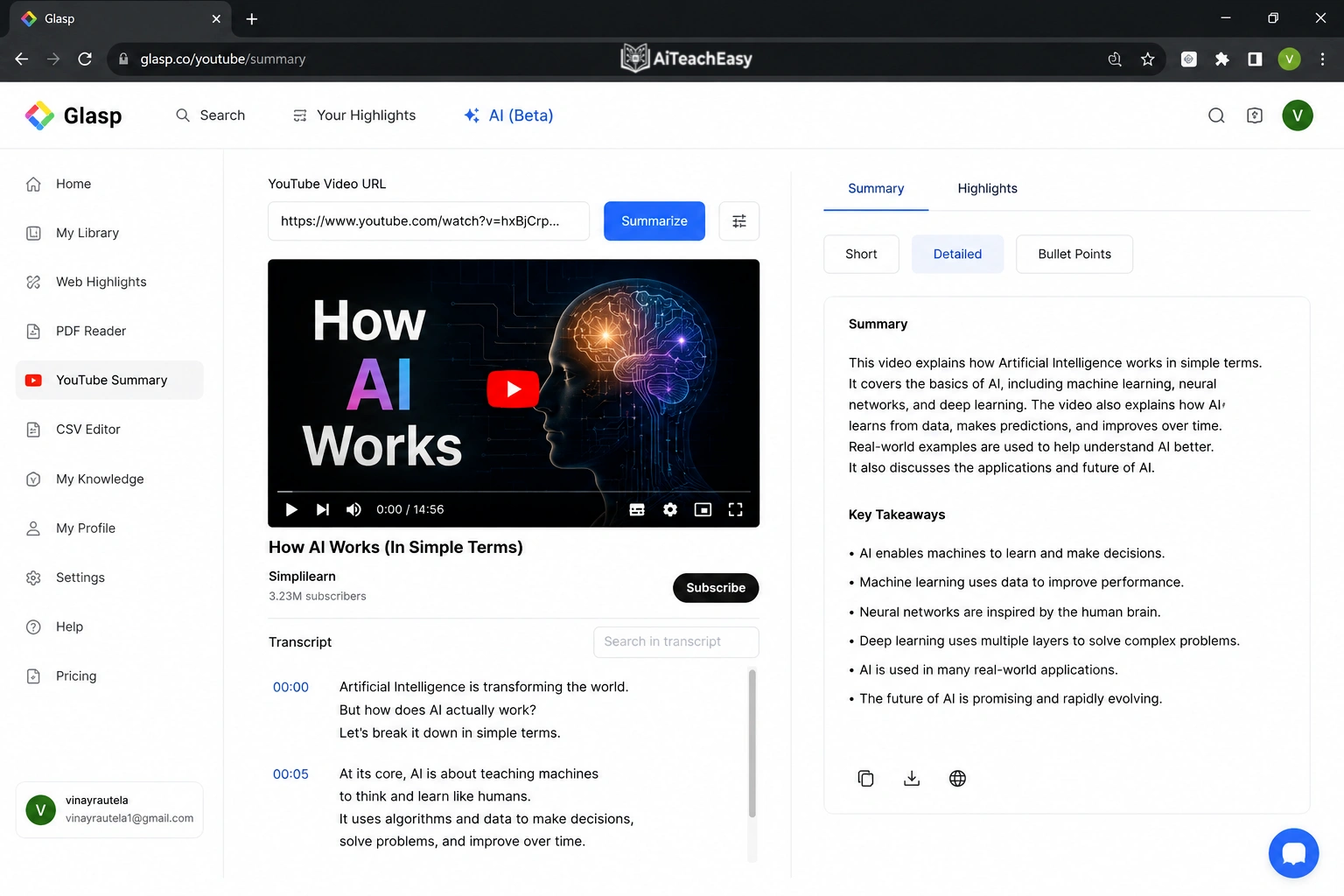Open My Library in the sidebar
The image size is (1344, 896).
[109, 233]
